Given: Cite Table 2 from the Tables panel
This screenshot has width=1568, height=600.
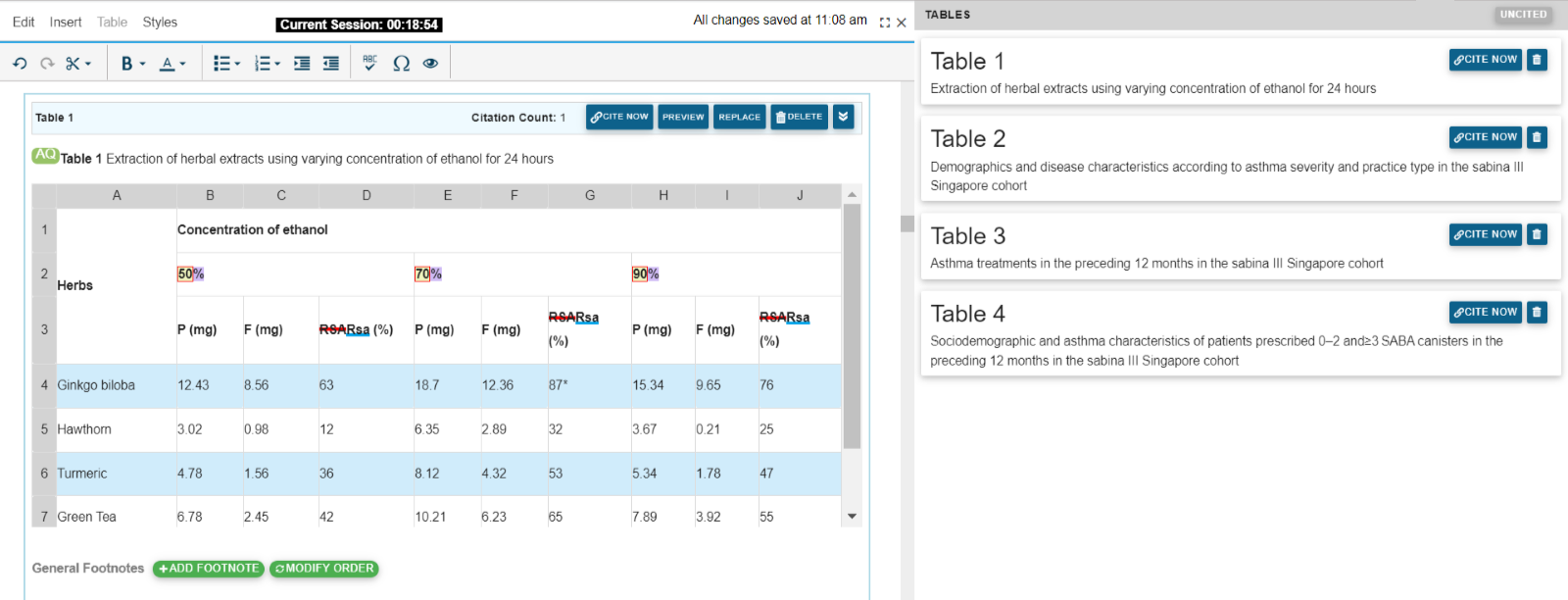Looking at the screenshot, I should (1486, 137).
